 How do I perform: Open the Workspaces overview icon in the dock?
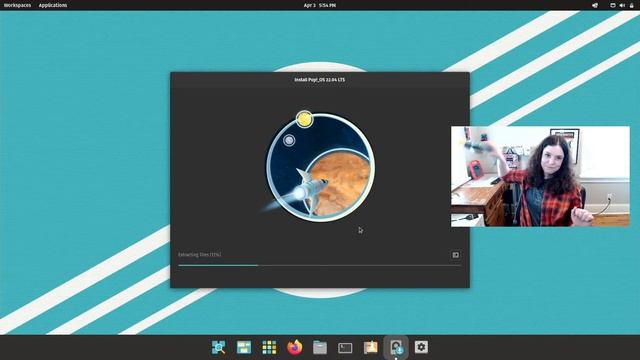pyautogui.click(x=244, y=347)
